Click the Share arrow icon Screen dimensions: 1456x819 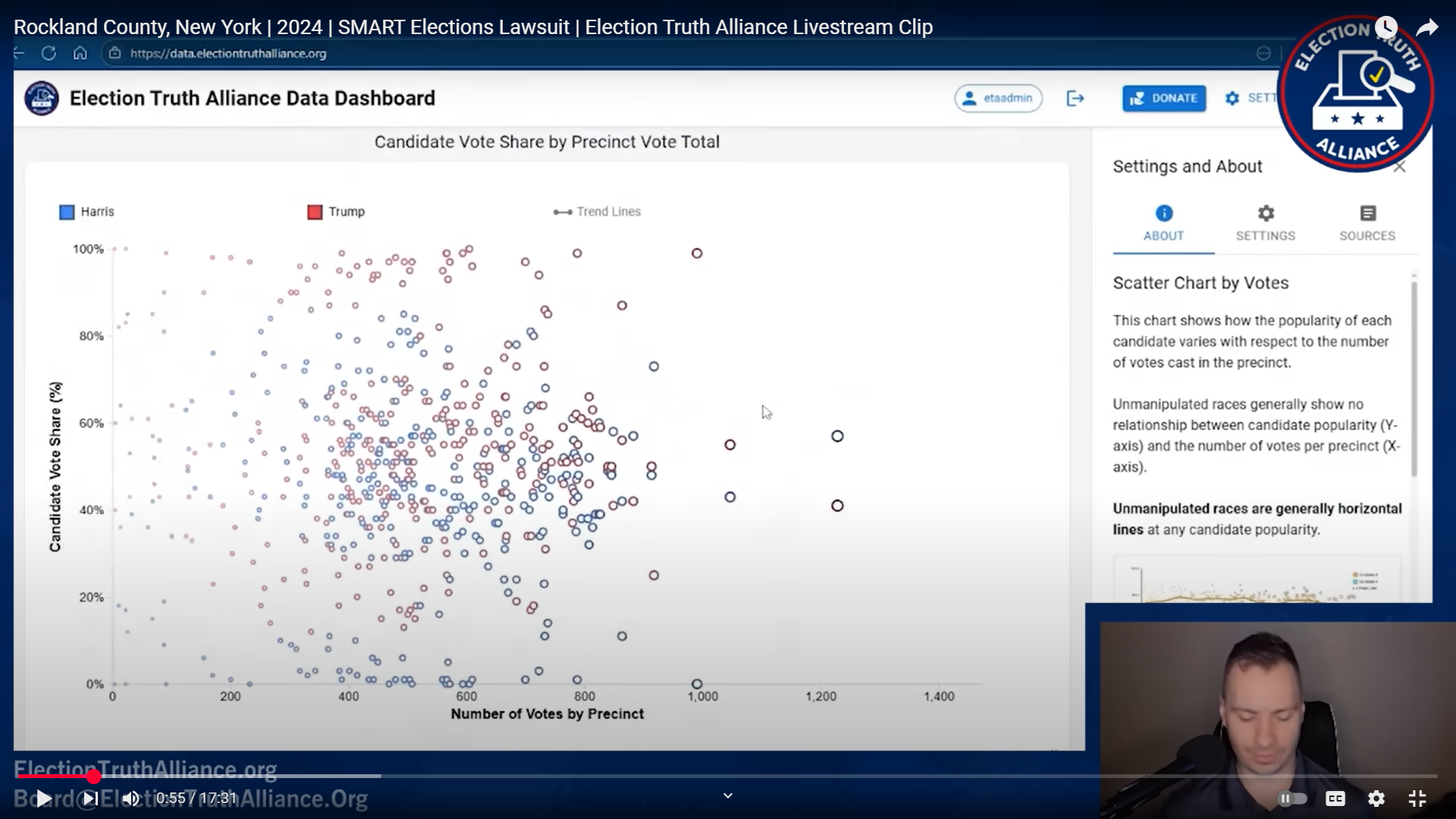(x=1426, y=28)
